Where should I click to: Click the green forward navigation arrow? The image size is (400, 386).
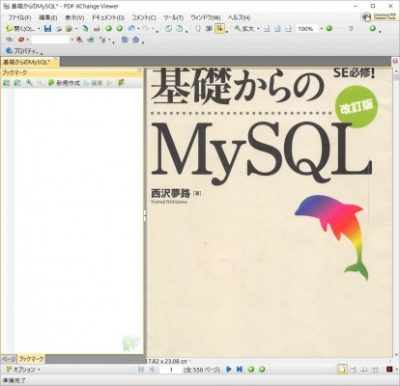(x=120, y=29)
